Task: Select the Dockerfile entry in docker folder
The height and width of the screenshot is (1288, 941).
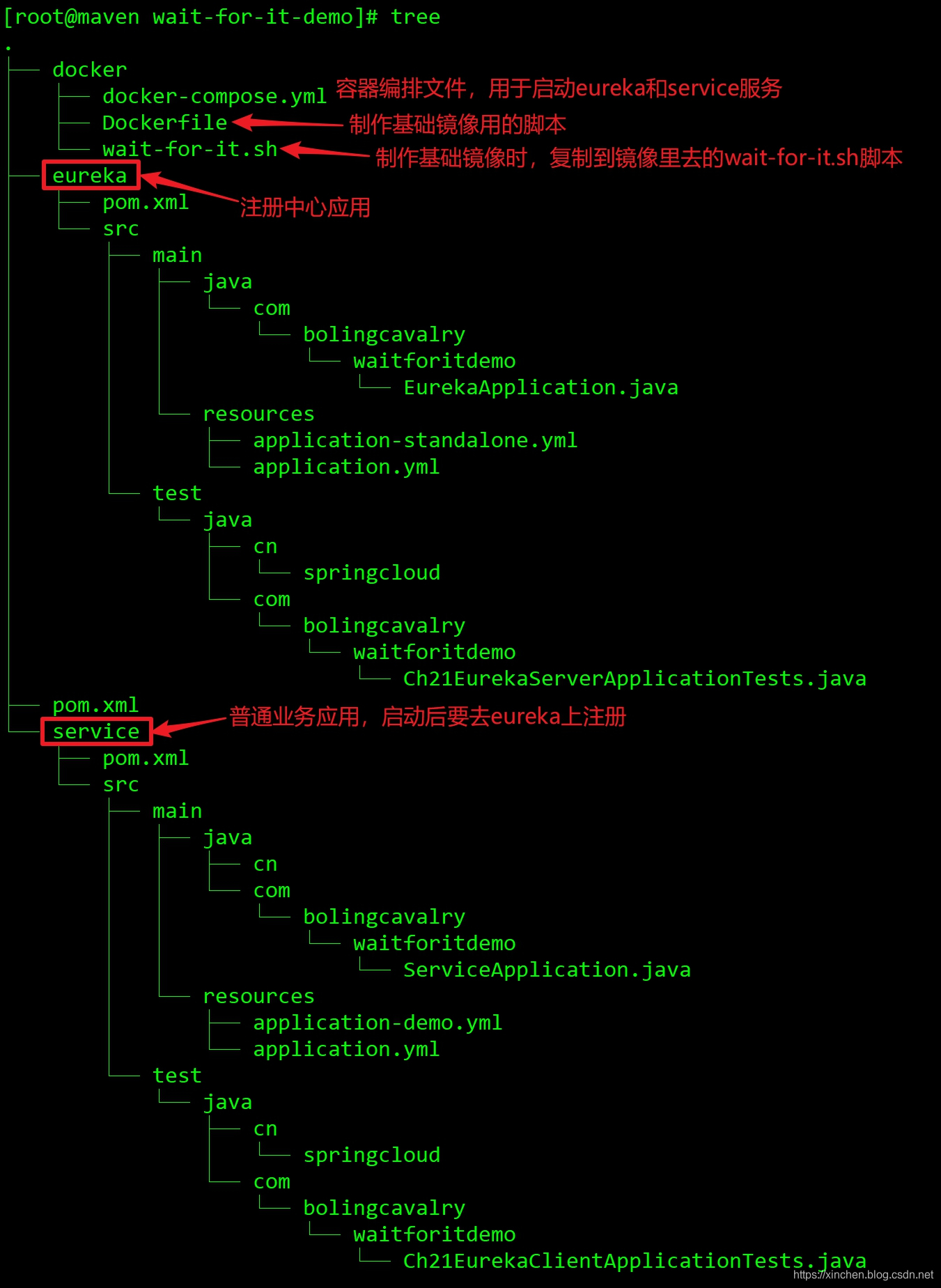Action: (164, 123)
